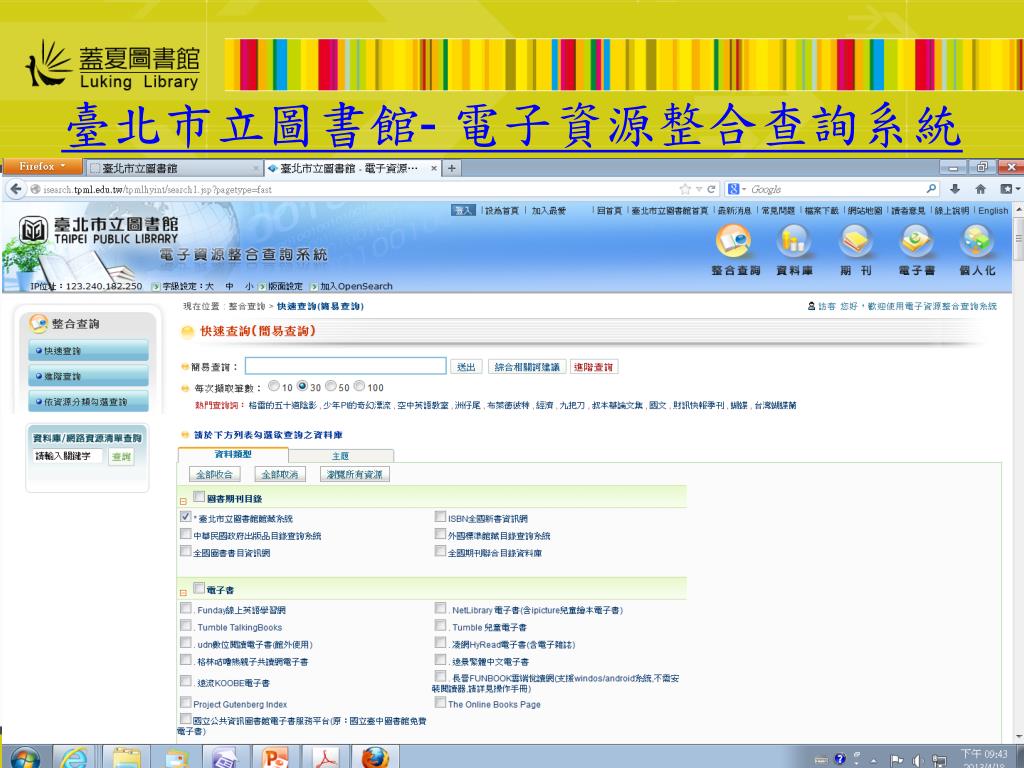This screenshot has width=1024, height=768.
Task: Click the English language link
Action: (x=993, y=210)
